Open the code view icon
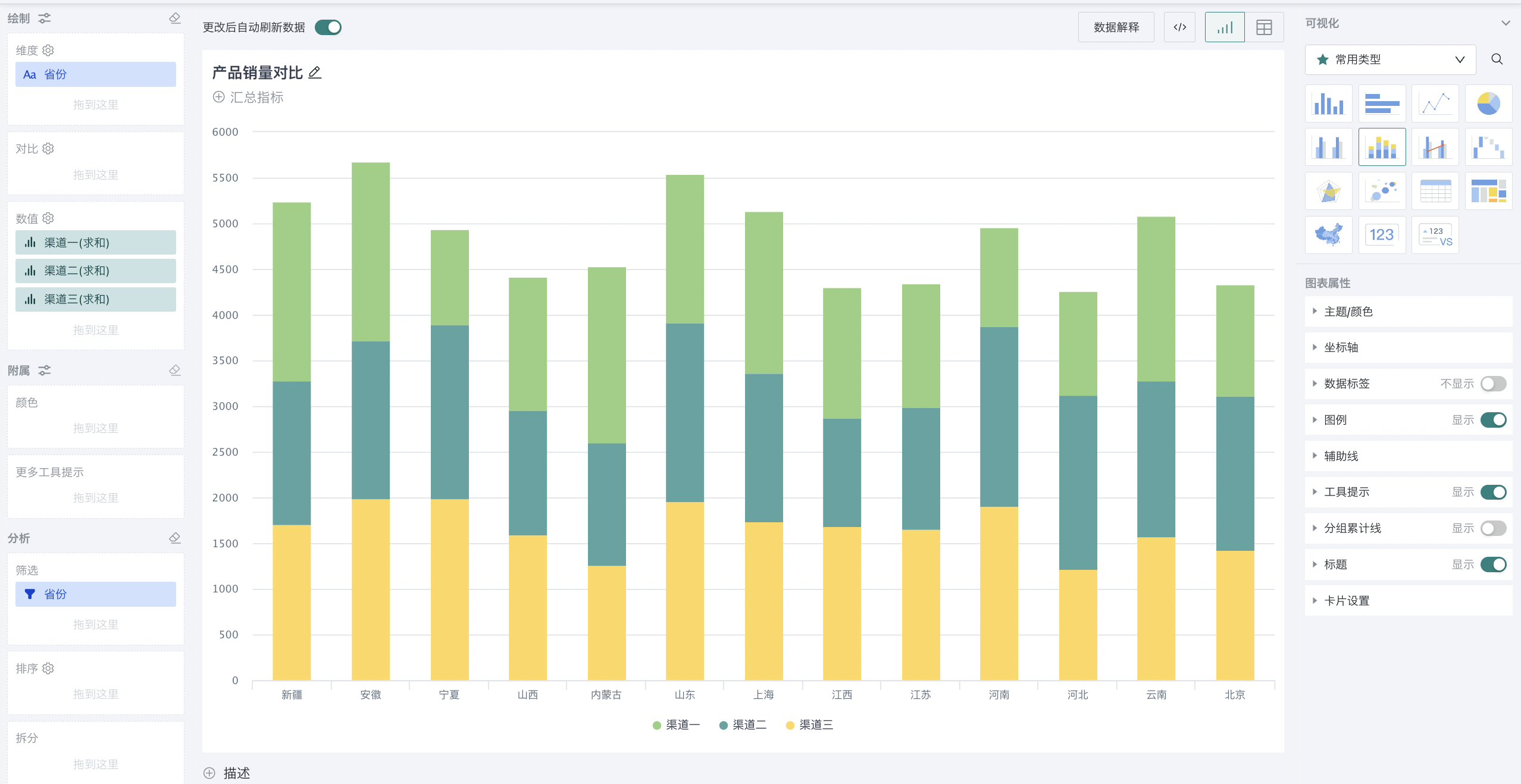Image resolution: width=1521 pixels, height=784 pixels. coord(1179,27)
